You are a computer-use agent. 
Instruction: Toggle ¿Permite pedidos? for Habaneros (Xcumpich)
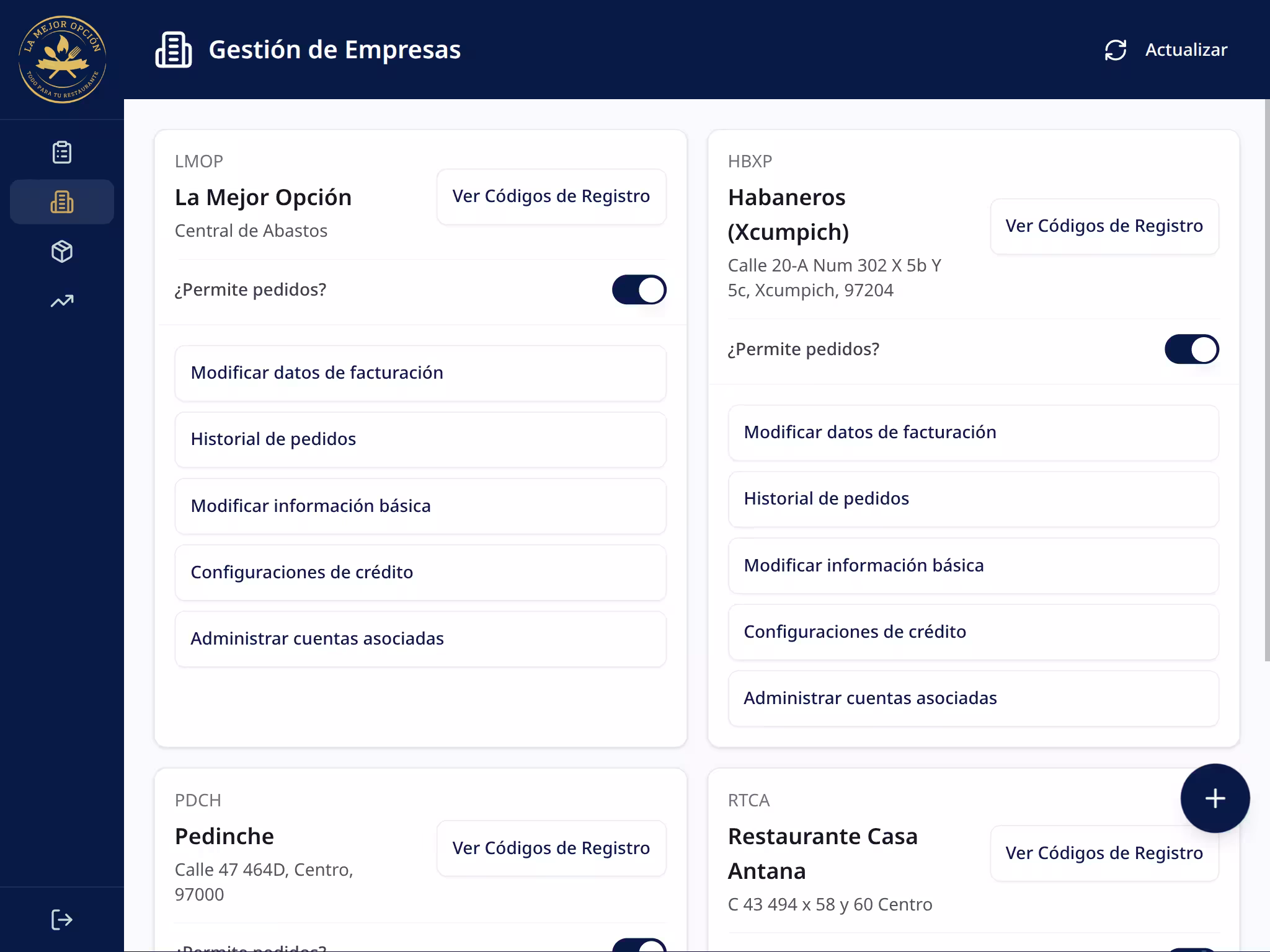(x=1191, y=349)
